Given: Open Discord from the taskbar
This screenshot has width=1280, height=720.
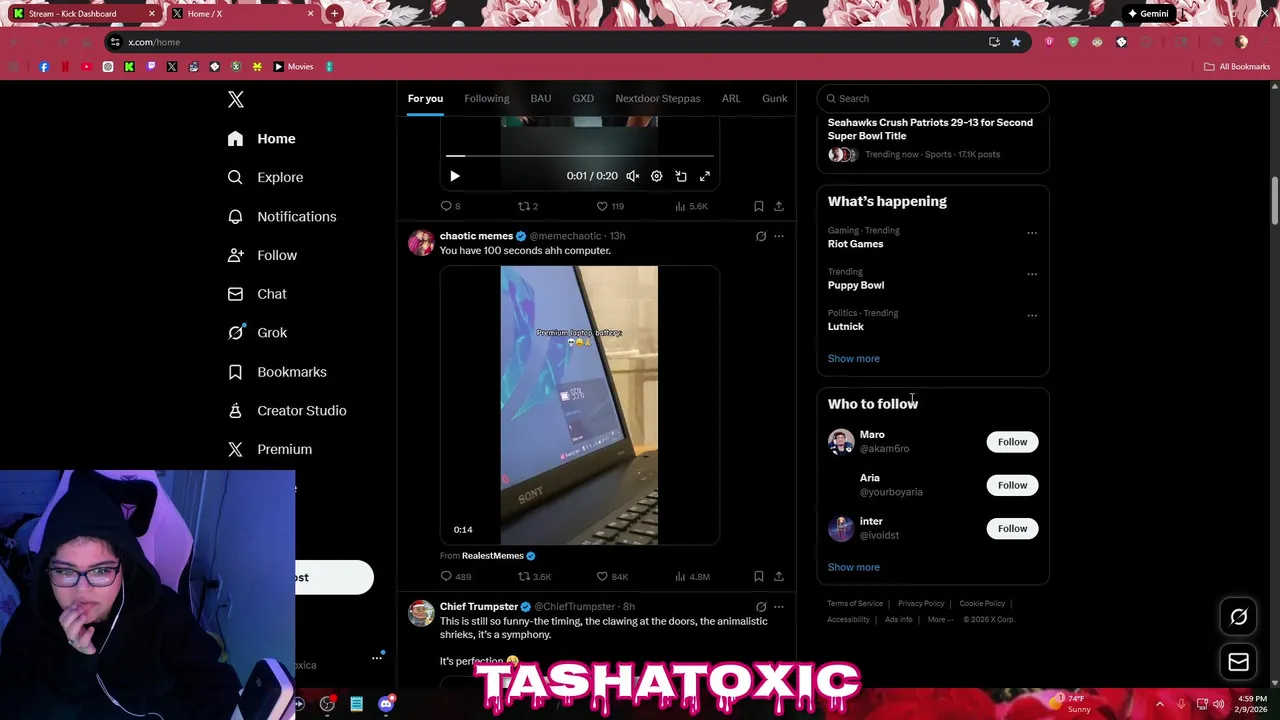Looking at the screenshot, I should tap(386, 704).
